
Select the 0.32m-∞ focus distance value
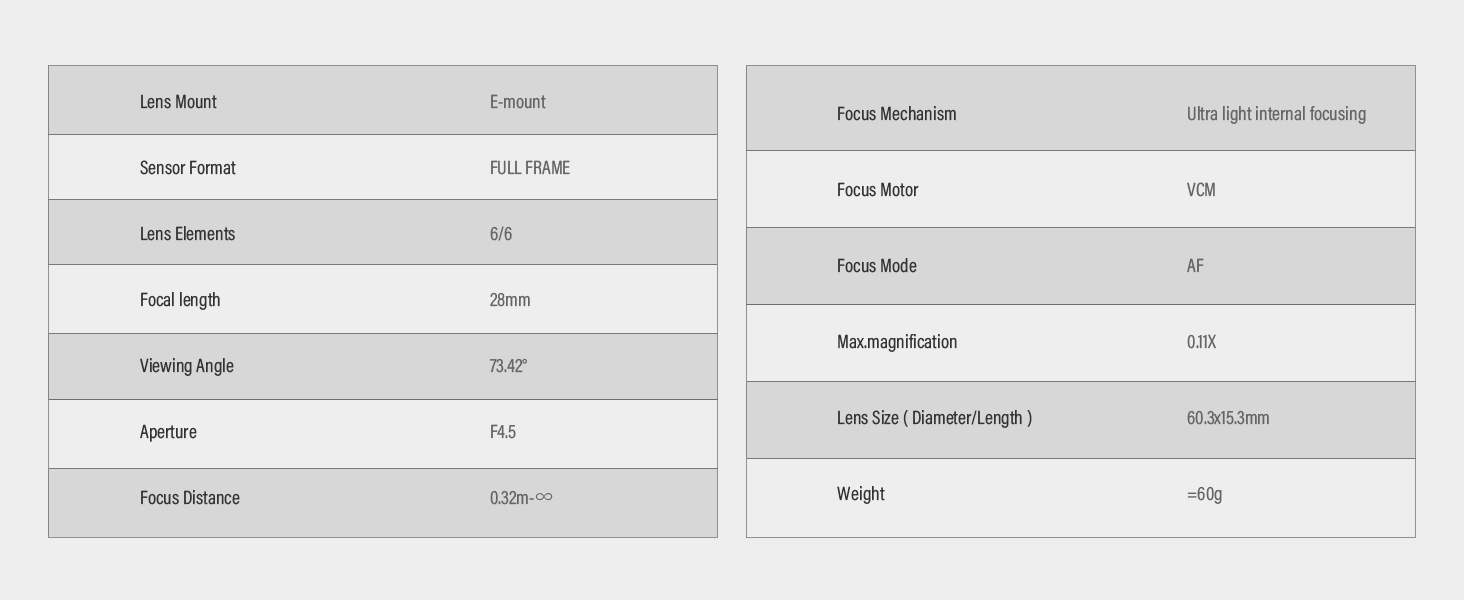[x=520, y=498]
